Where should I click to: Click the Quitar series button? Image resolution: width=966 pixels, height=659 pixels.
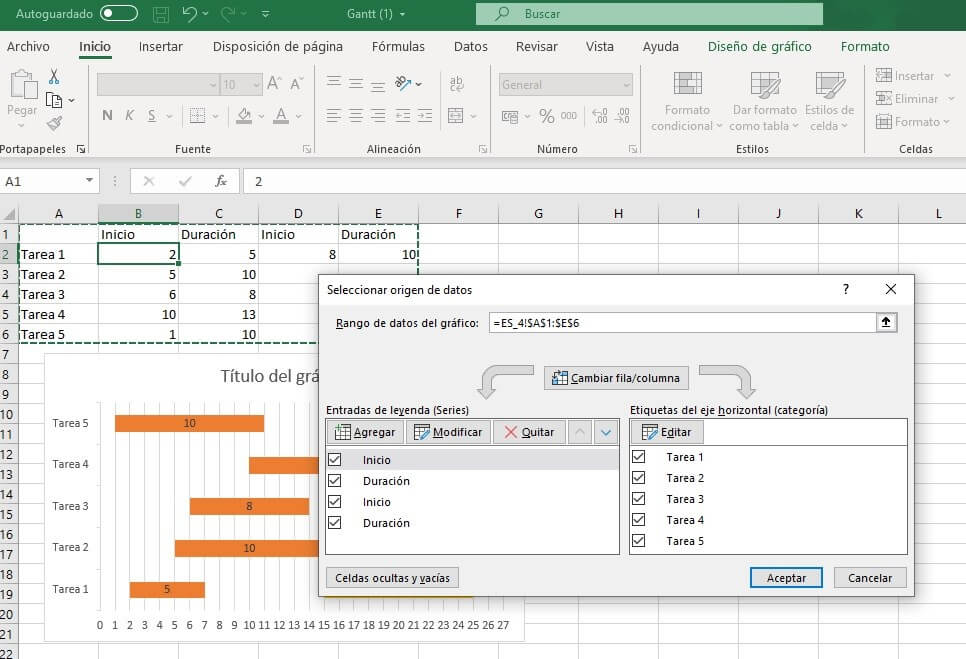coord(529,432)
